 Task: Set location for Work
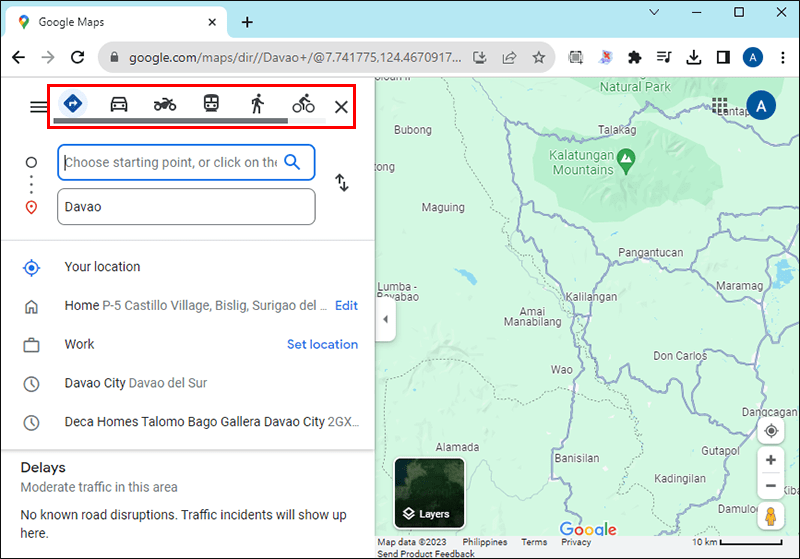click(322, 344)
